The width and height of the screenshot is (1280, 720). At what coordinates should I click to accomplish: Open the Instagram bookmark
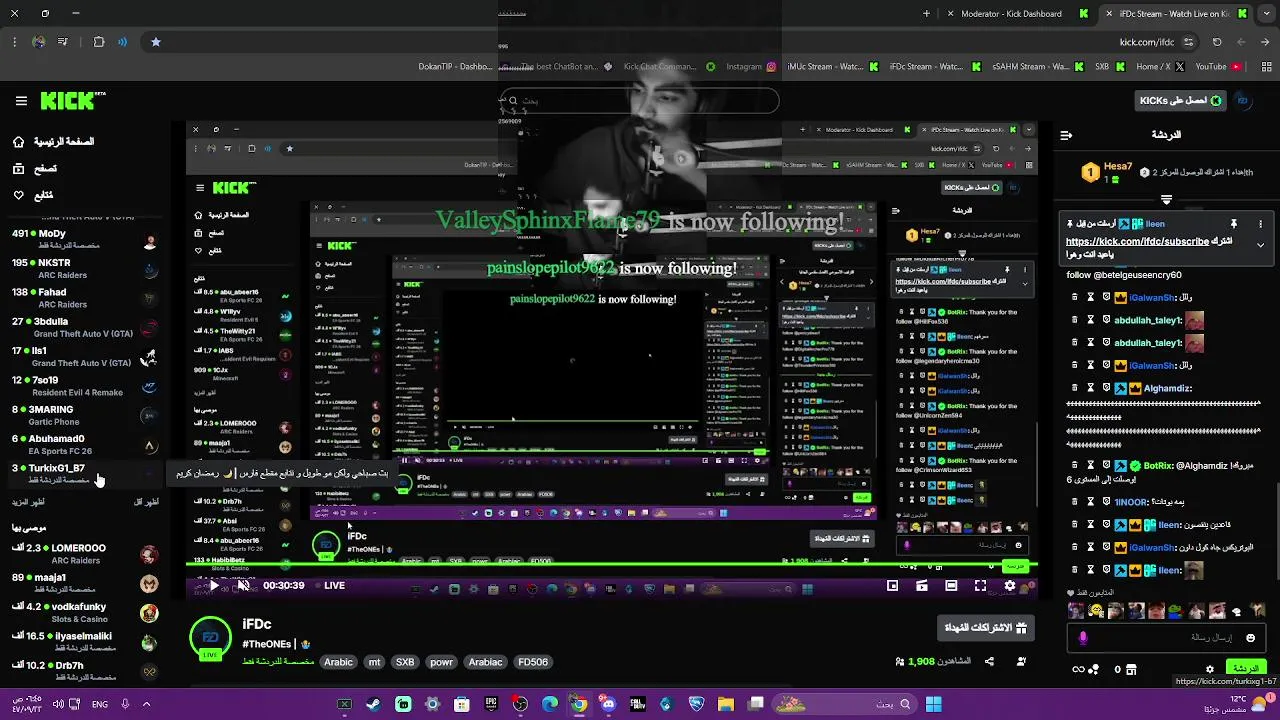(x=751, y=67)
